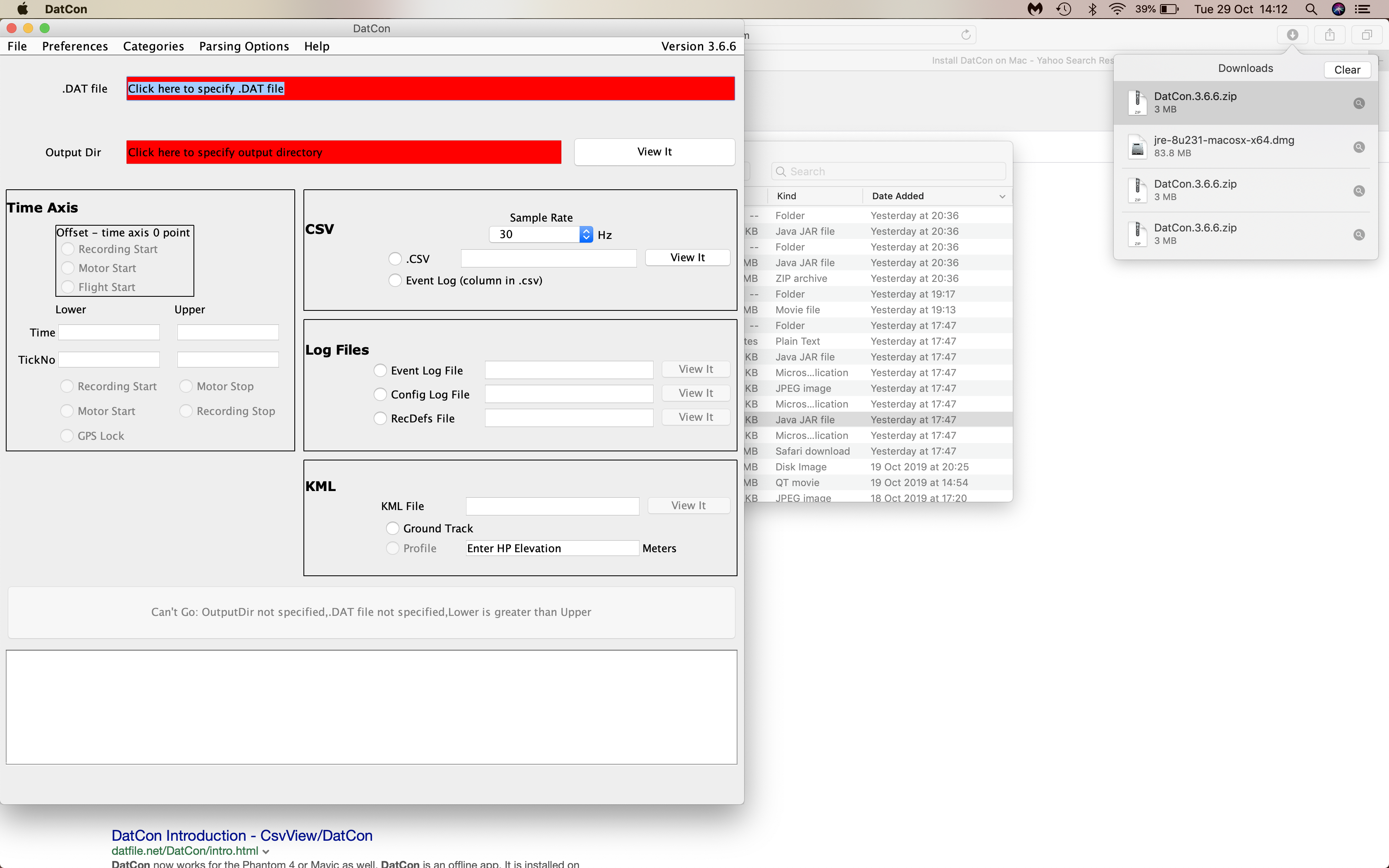The image size is (1389, 868).
Task: Click red .DAT file specify field
Action: pos(430,88)
